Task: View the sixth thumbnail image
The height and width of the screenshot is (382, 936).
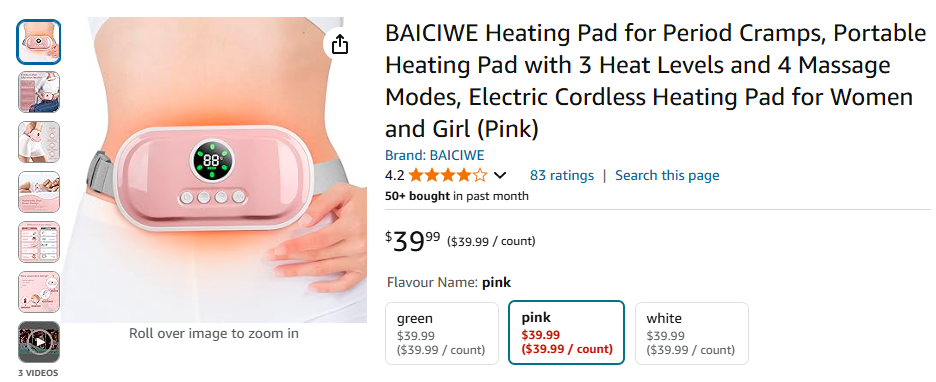Action: (x=39, y=292)
